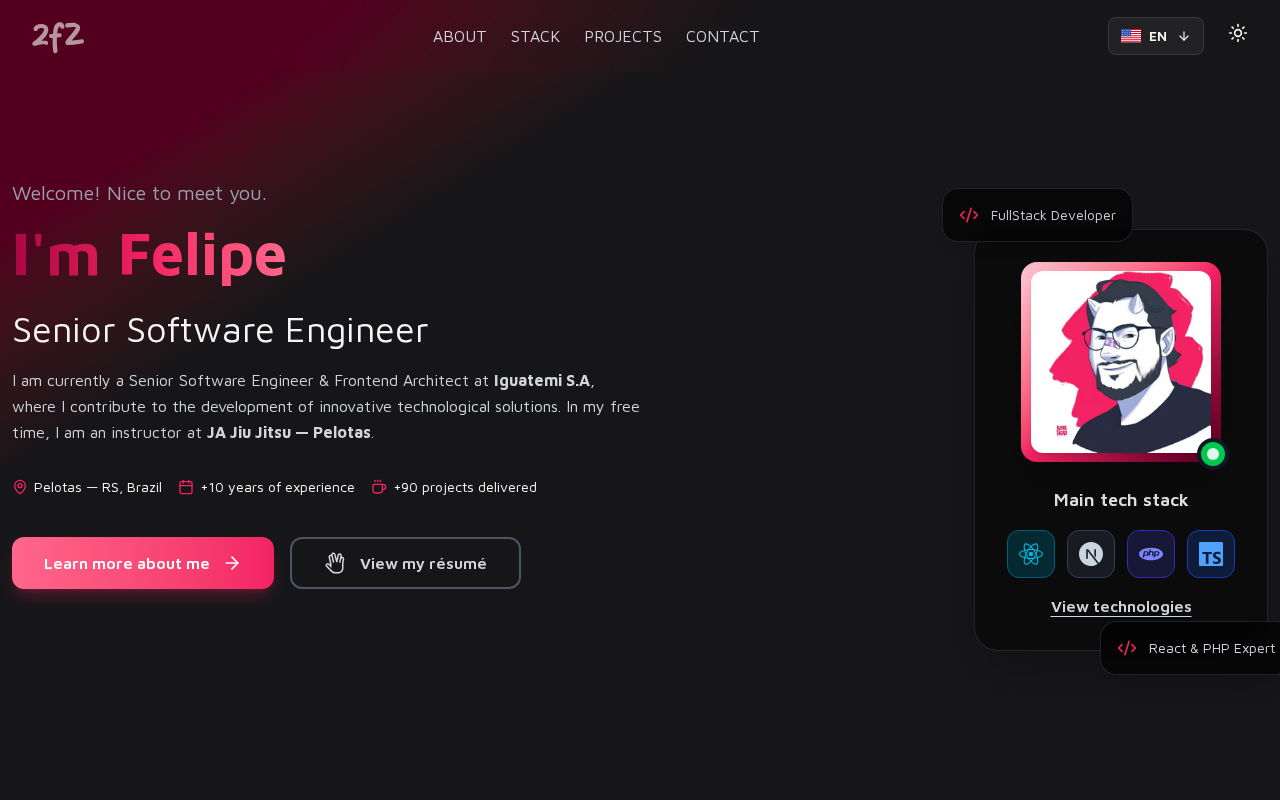Click the PHP icon
1280x800 pixels.
pos(1151,554)
